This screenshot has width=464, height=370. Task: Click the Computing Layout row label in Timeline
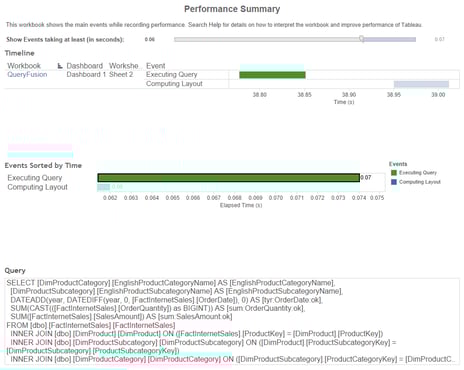[x=174, y=84]
